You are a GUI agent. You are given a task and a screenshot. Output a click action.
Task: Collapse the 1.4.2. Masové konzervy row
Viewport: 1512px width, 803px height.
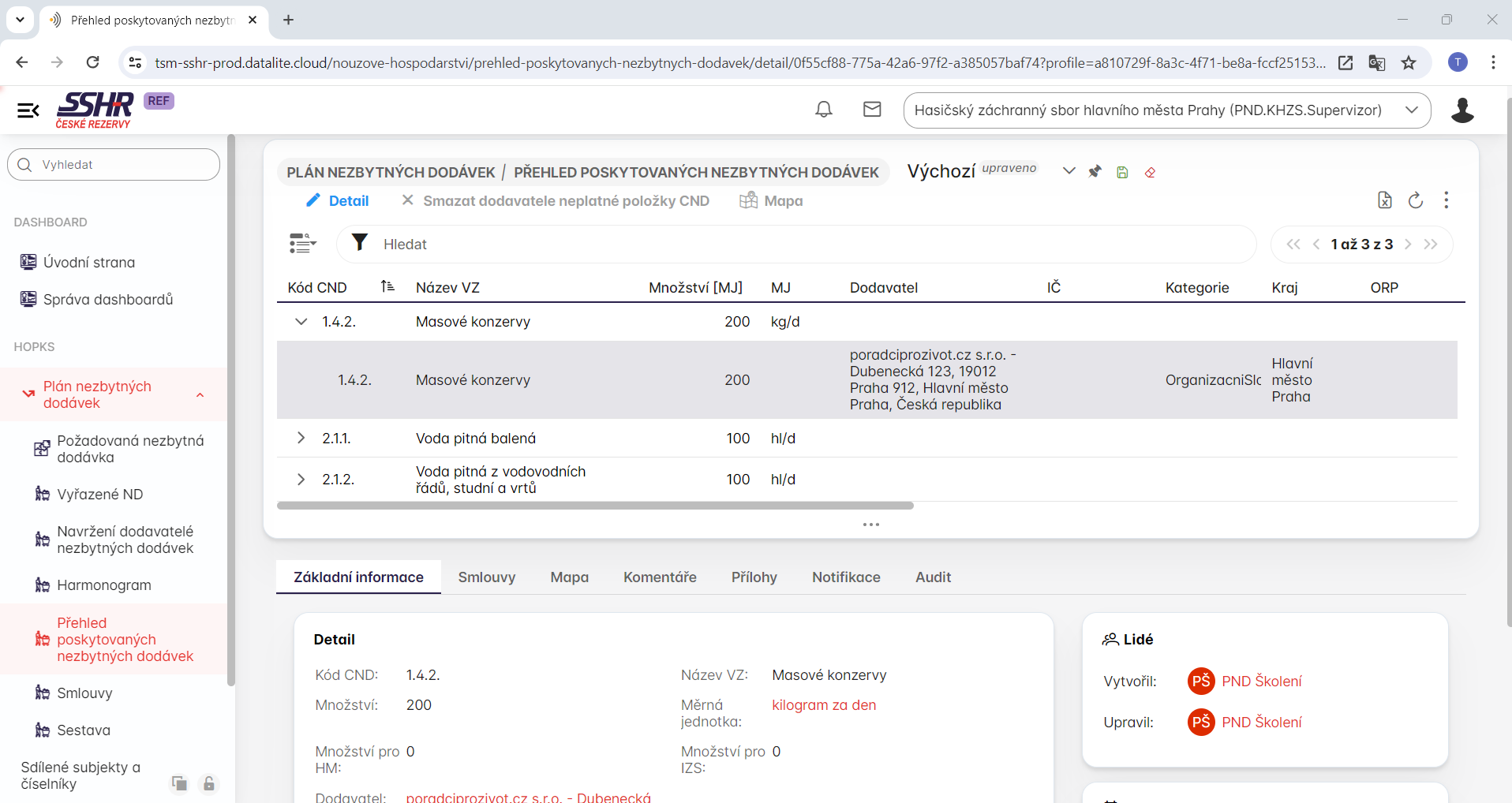coord(301,322)
